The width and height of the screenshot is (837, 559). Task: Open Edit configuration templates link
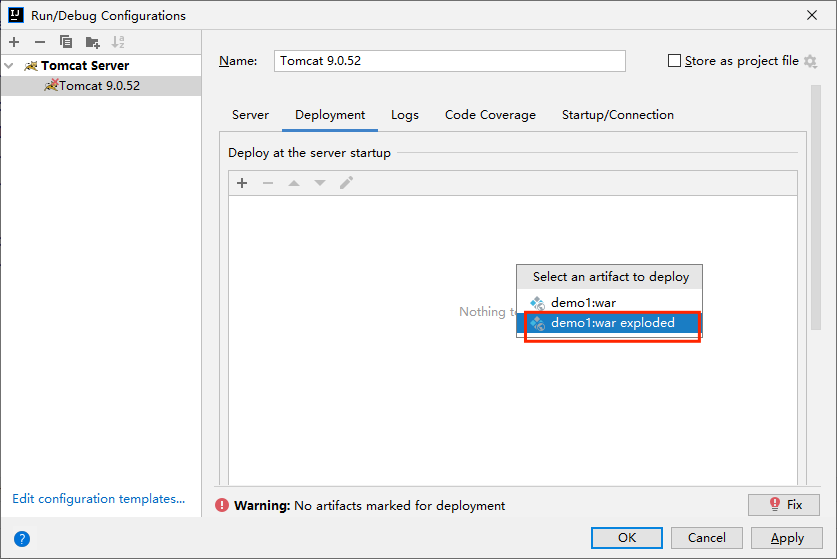coord(99,499)
